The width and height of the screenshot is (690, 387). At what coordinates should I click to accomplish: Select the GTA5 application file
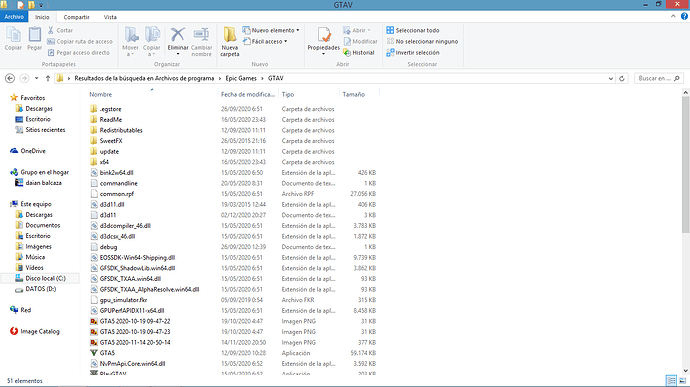point(107,353)
